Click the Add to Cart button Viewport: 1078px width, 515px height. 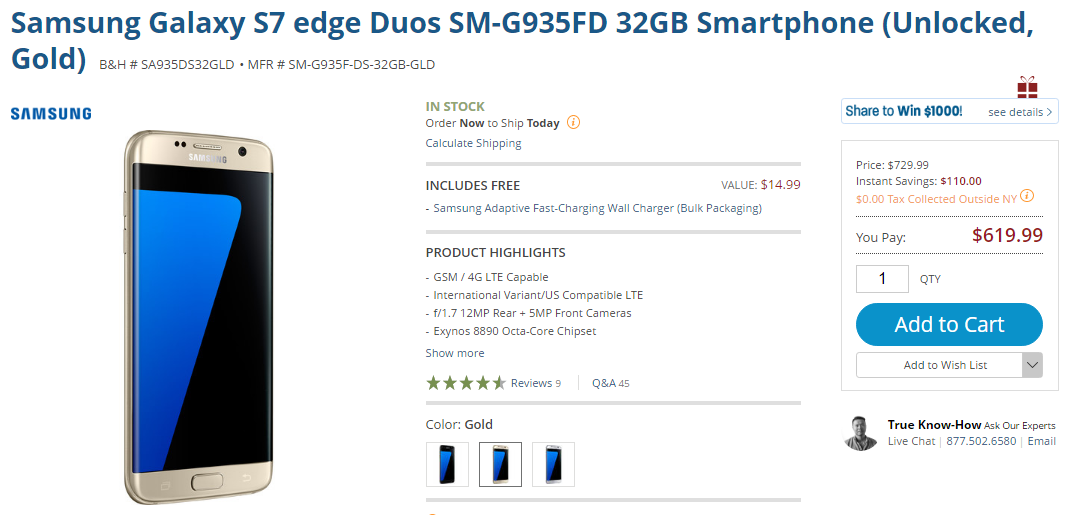click(949, 324)
